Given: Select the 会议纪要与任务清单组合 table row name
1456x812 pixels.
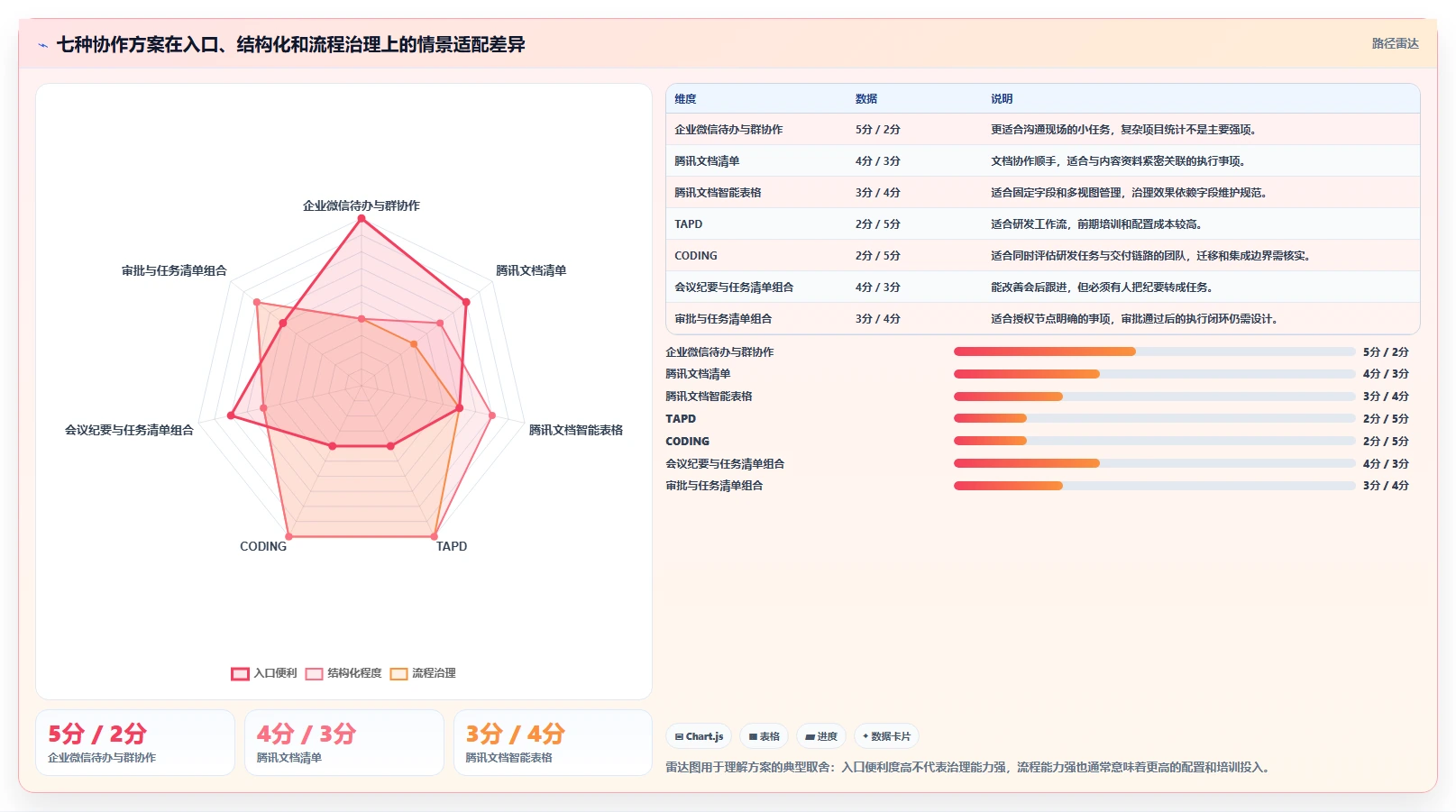Looking at the screenshot, I should coord(734,287).
